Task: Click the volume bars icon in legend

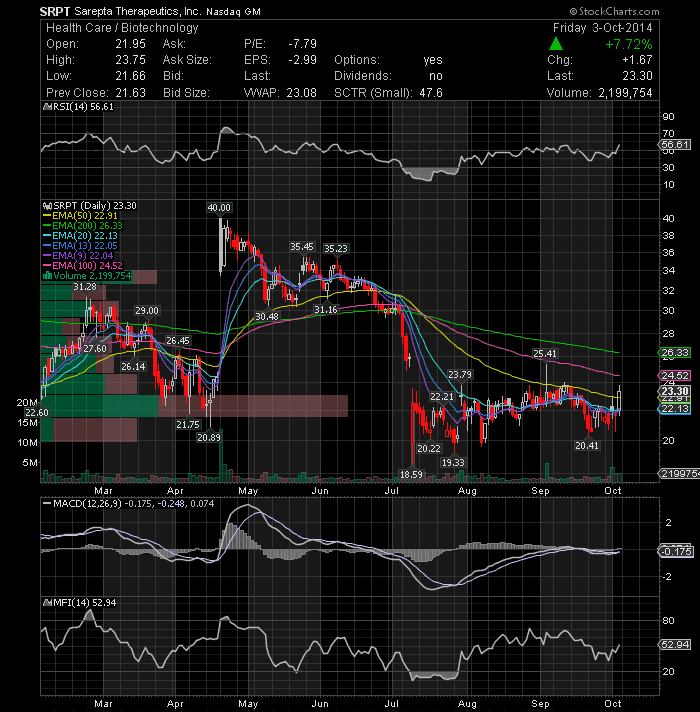Action: coord(47,276)
